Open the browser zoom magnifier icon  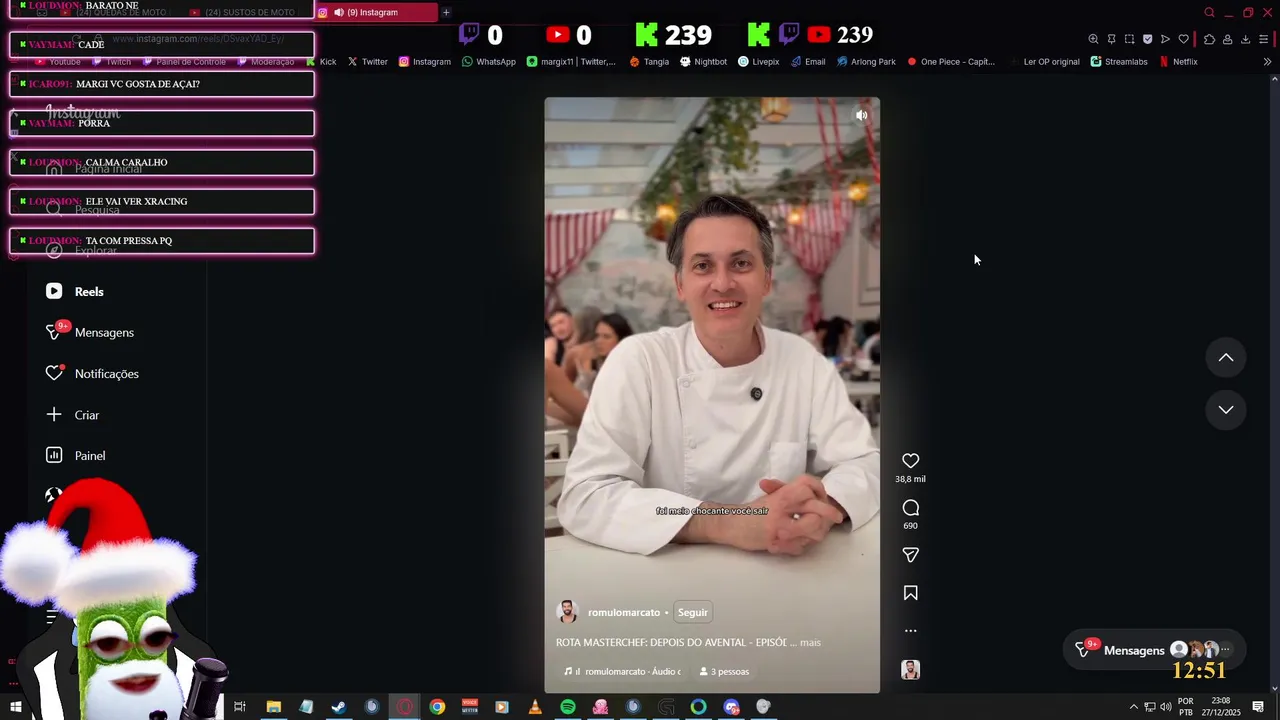point(1093,39)
